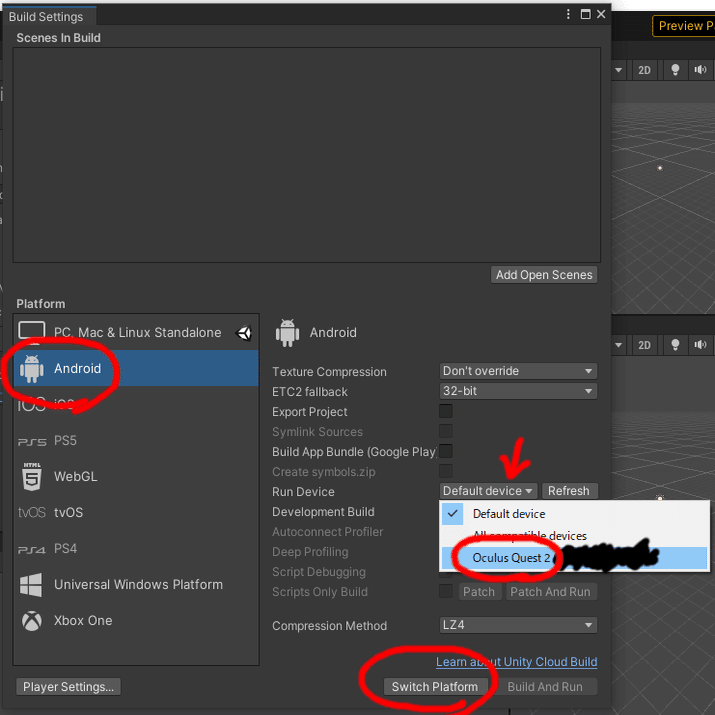The width and height of the screenshot is (715, 715).
Task: Select the iOS platform entry
Action: 136,404
